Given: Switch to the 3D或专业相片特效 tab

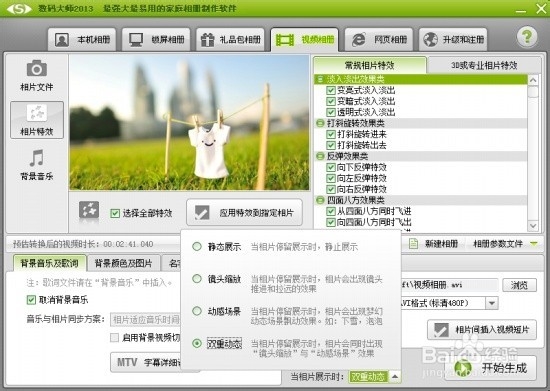Looking at the screenshot, I should pos(484,65).
